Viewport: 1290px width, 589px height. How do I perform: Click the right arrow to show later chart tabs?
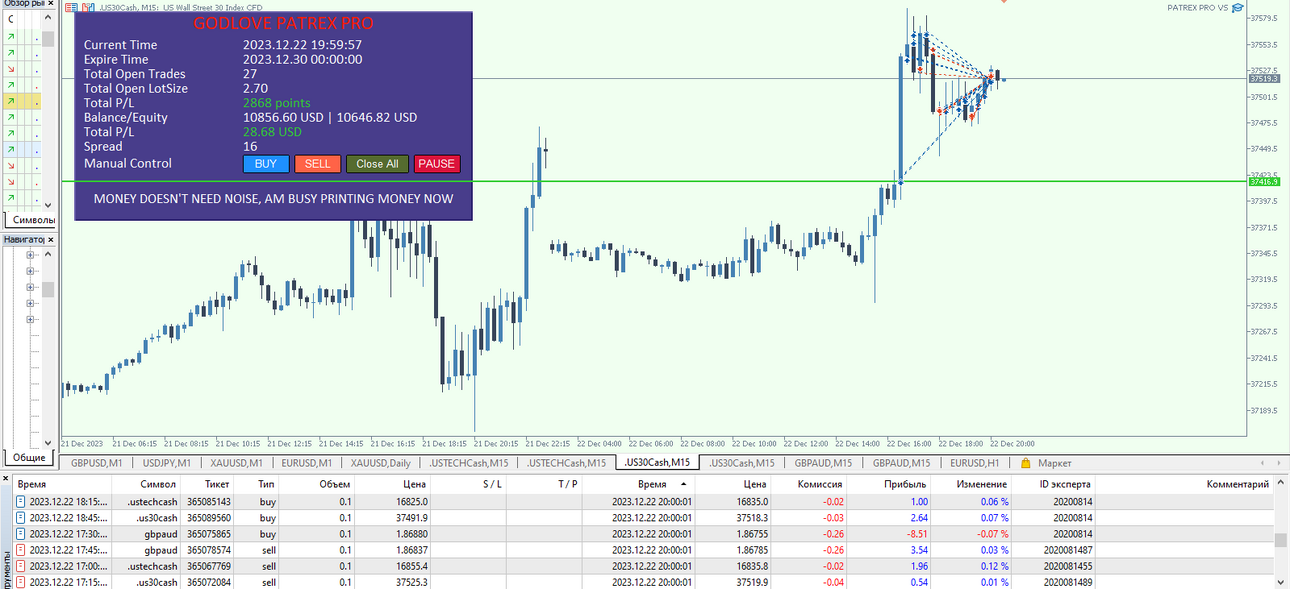[1279, 463]
